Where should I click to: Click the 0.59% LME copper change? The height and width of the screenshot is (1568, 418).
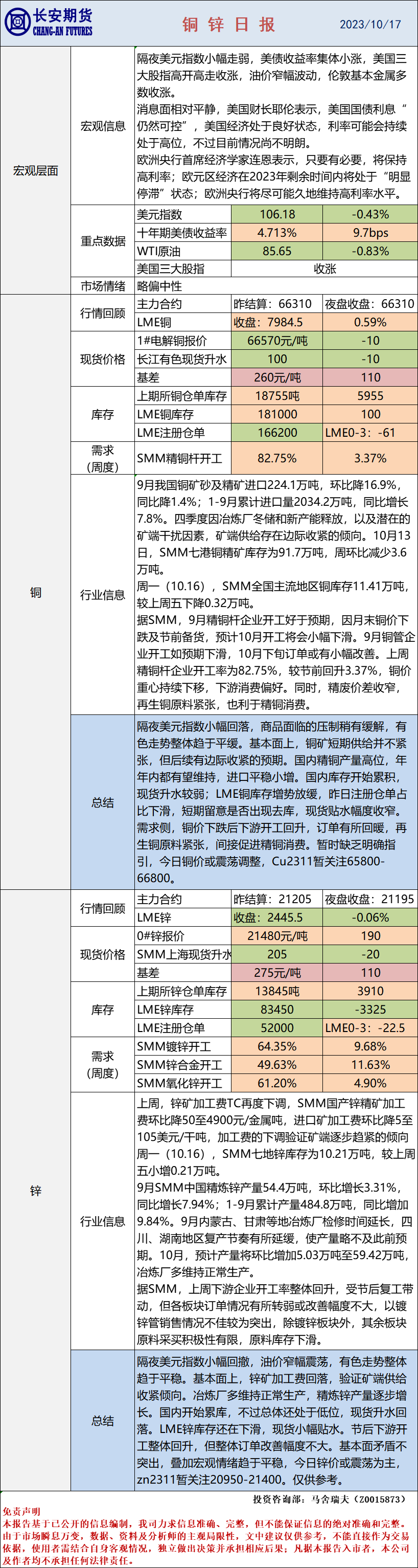(x=370, y=322)
